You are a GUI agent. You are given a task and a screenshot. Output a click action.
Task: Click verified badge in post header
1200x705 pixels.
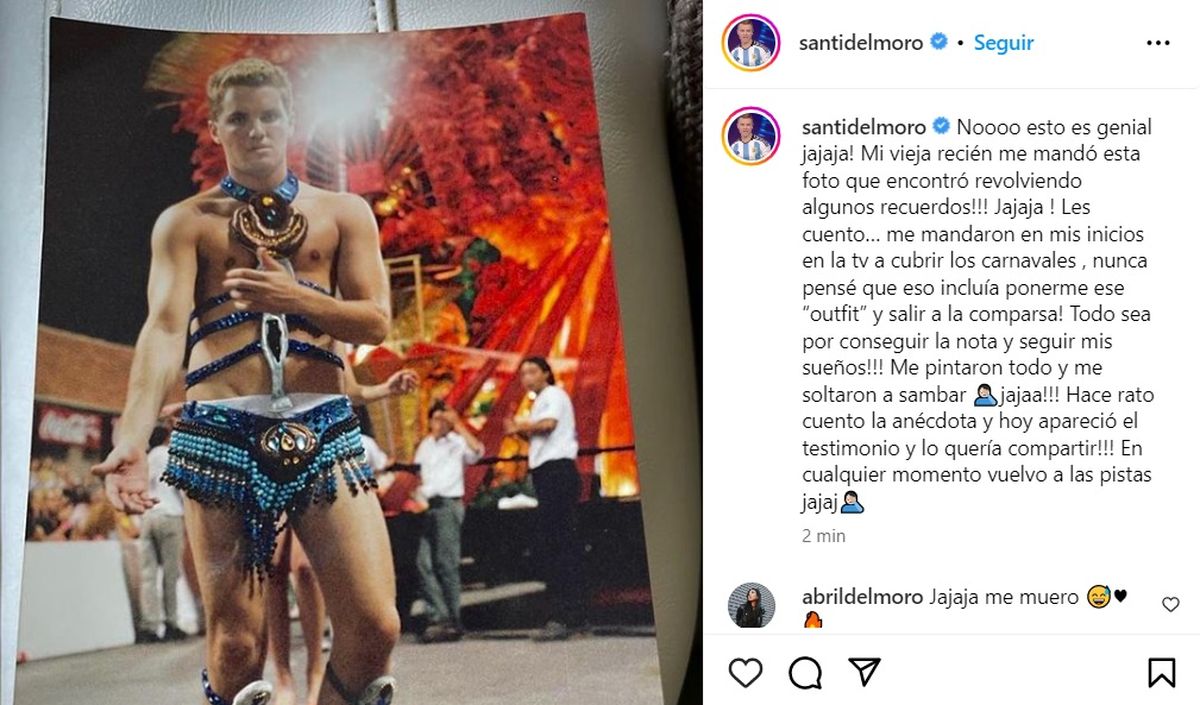point(939,43)
